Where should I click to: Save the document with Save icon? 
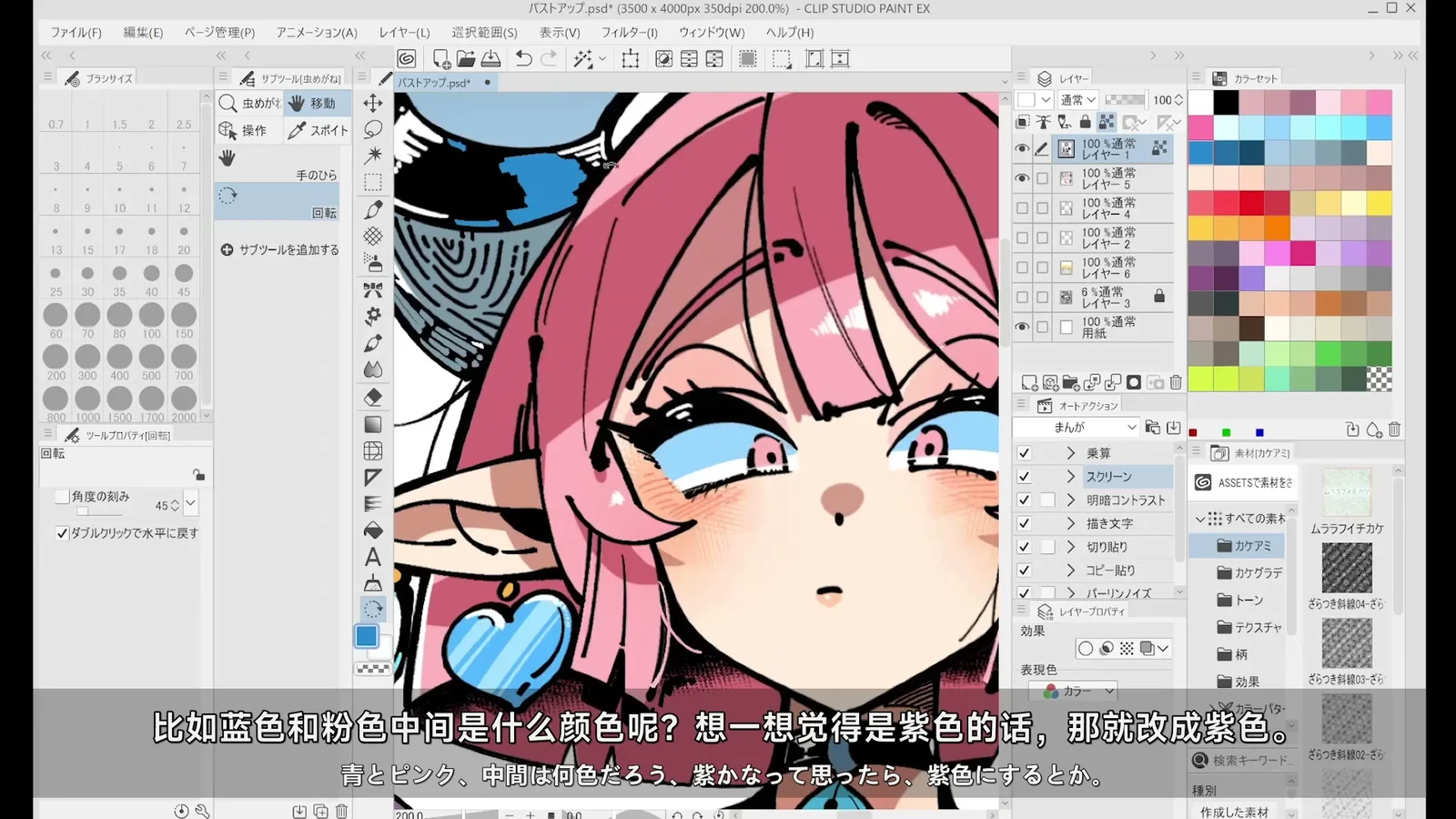pos(491,59)
